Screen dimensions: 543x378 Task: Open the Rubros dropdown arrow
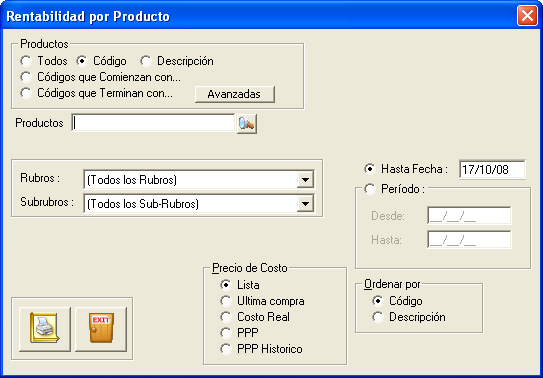pyautogui.click(x=305, y=180)
